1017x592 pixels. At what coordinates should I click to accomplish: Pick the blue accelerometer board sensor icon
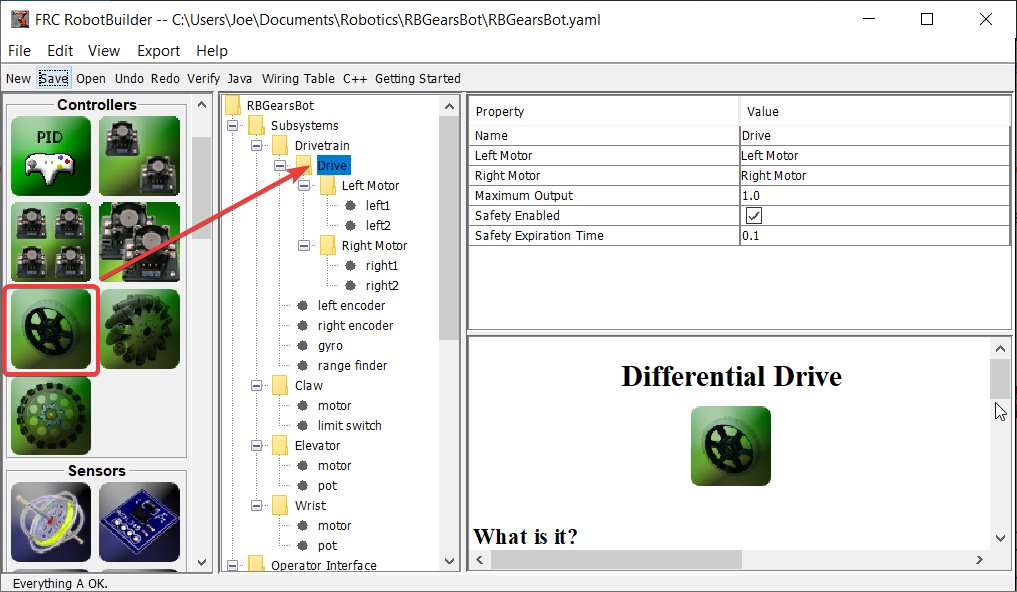[x=139, y=522]
